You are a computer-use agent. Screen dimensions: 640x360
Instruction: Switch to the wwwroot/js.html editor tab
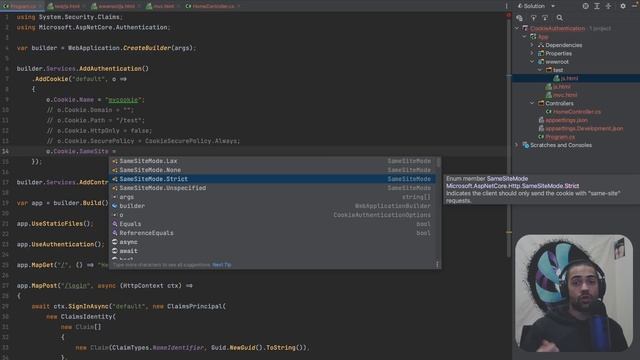[x=113, y=6]
